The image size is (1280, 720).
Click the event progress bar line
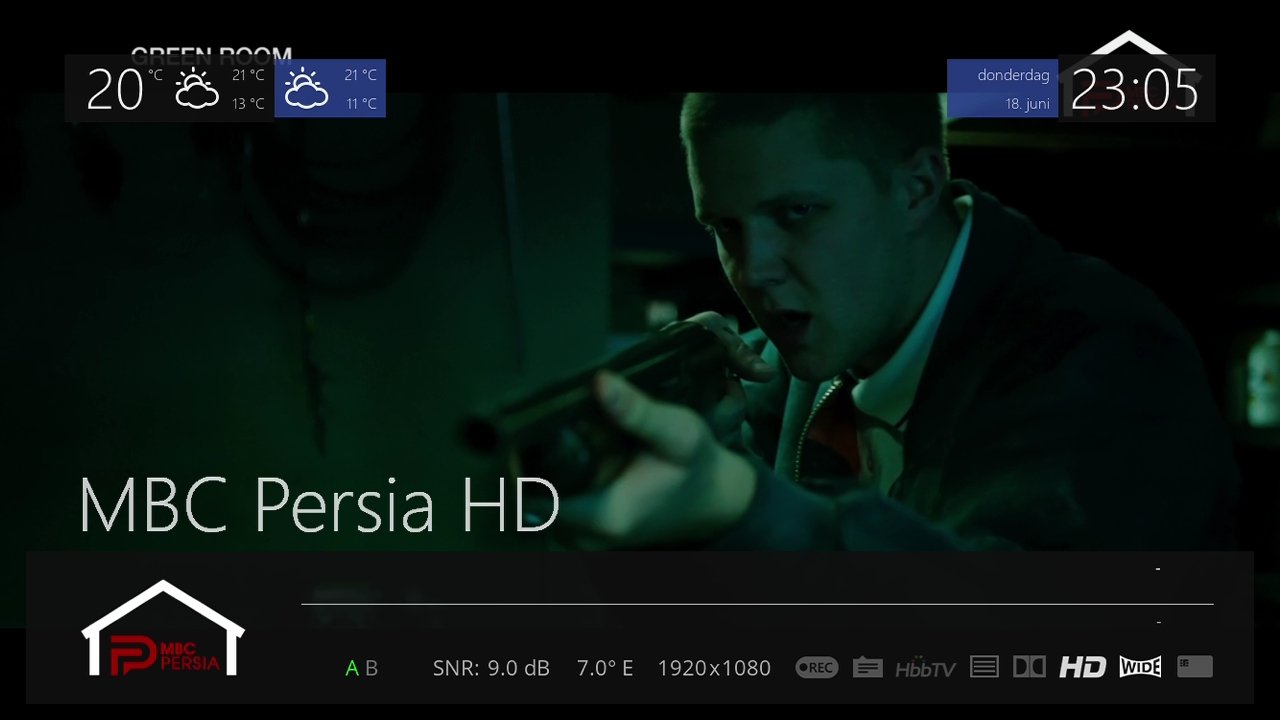click(x=757, y=604)
